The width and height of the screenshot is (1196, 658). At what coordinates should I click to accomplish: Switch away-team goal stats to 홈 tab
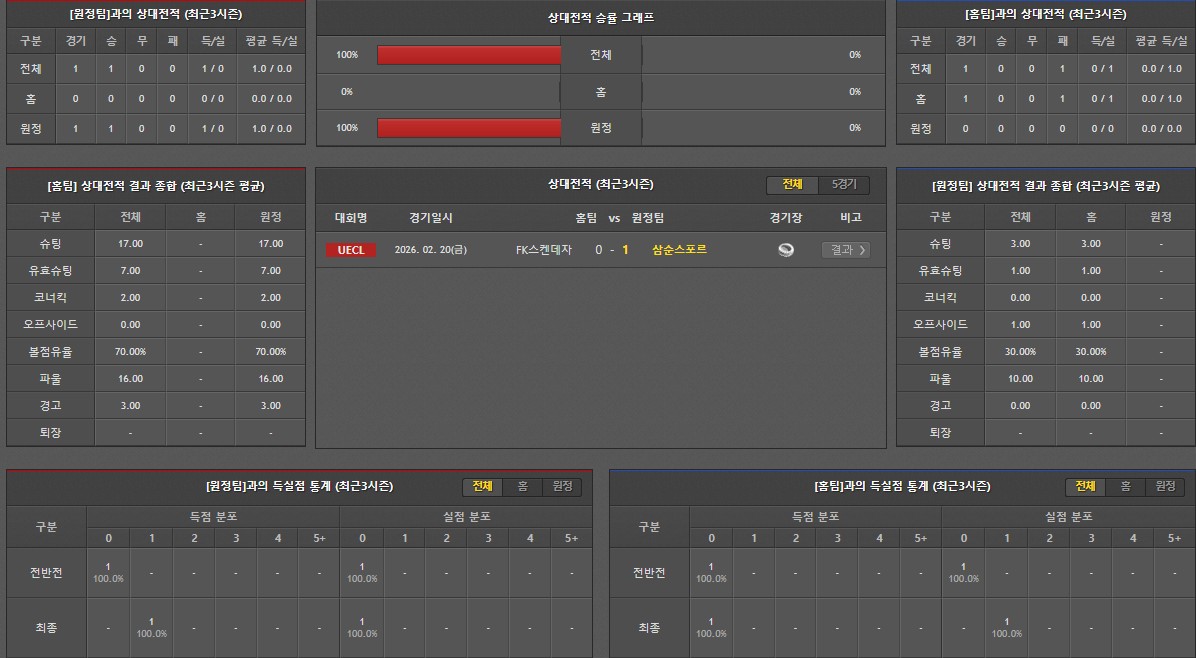[x=522, y=487]
